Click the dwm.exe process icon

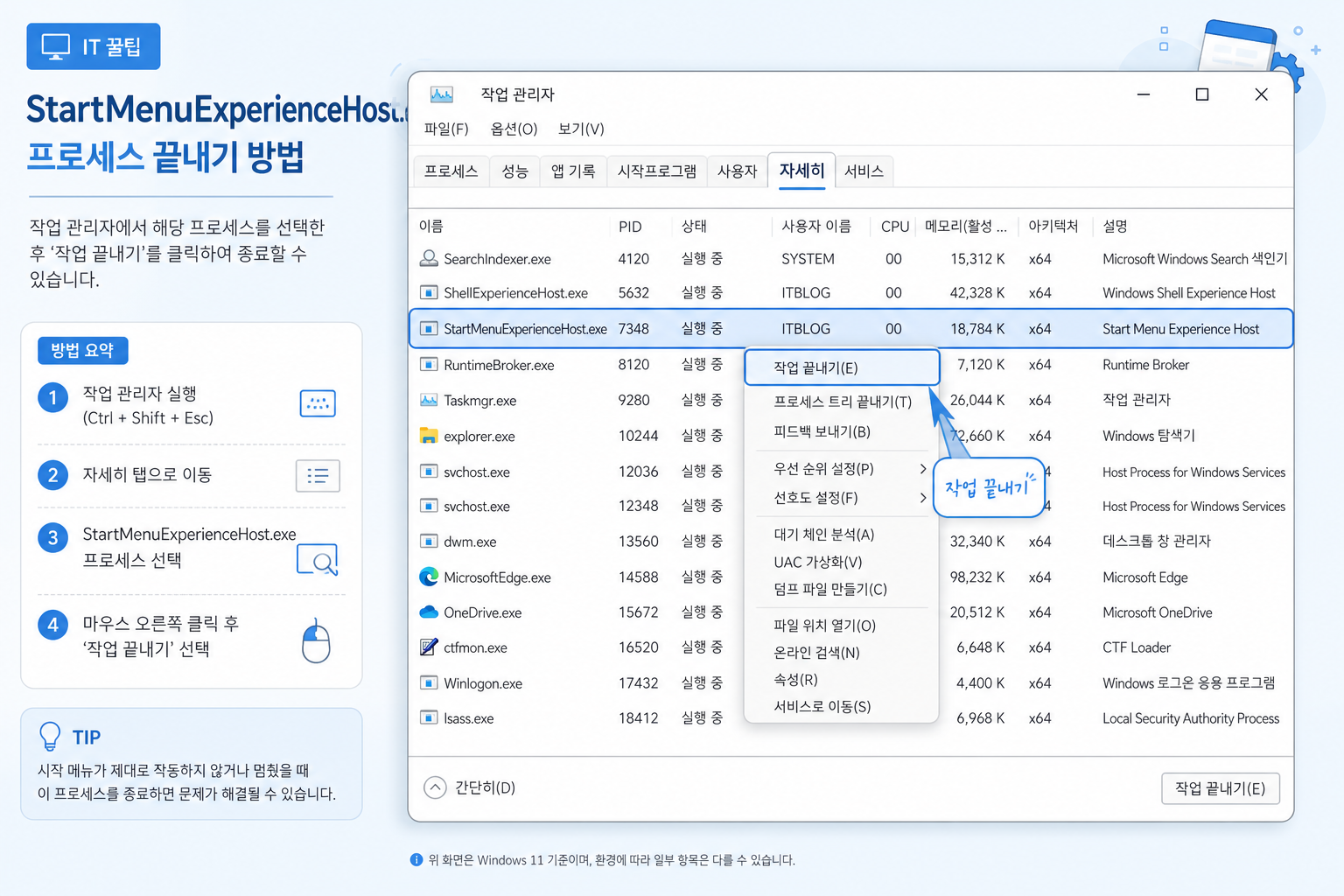[x=429, y=541]
